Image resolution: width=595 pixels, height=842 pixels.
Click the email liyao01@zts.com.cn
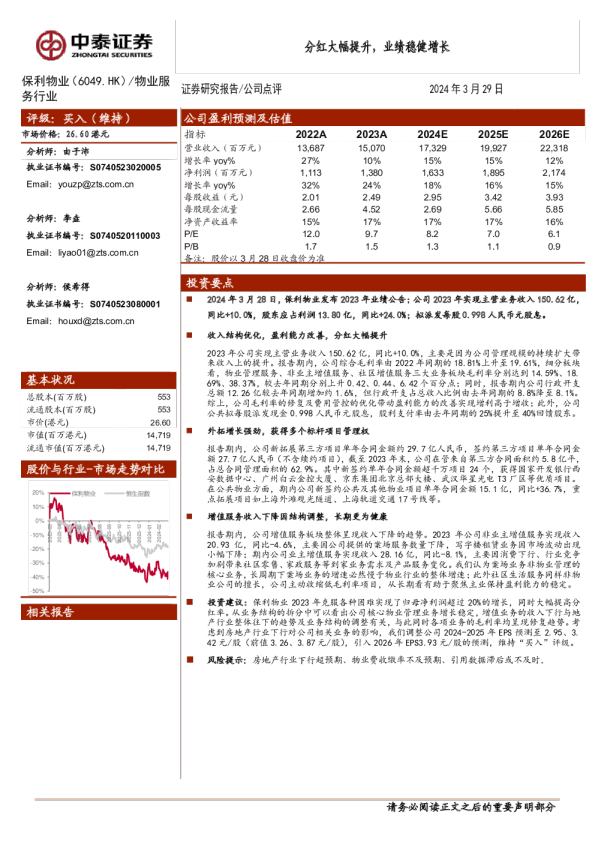(x=98, y=252)
